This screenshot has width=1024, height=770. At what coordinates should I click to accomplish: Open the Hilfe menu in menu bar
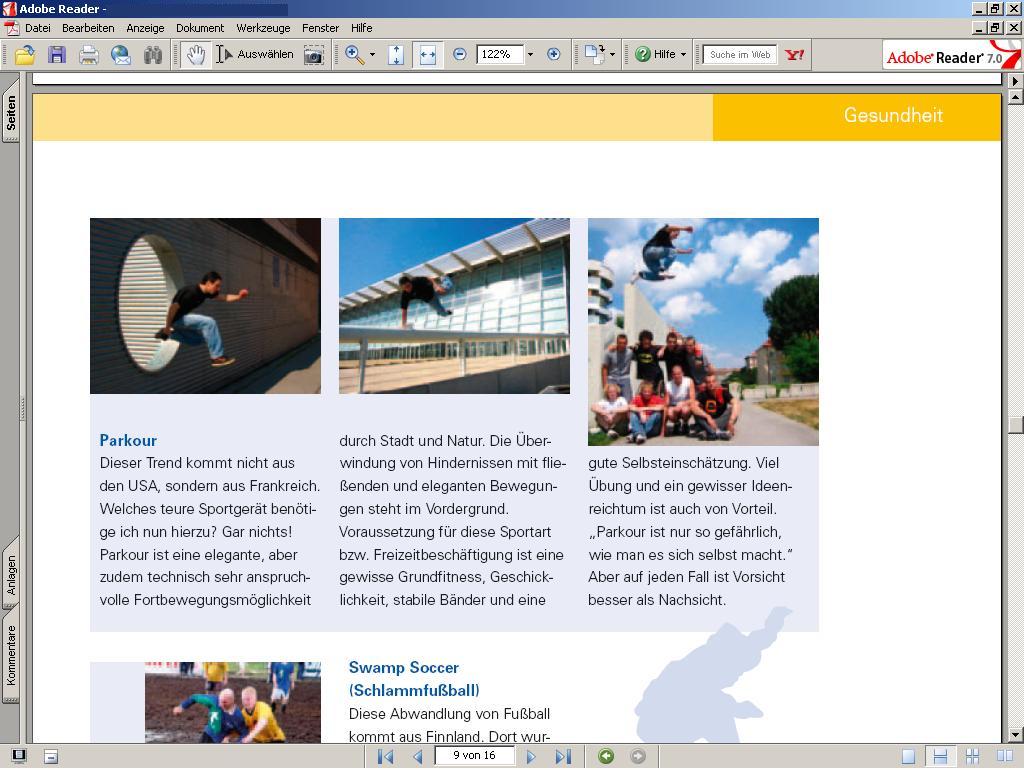[x=361, y=28]
